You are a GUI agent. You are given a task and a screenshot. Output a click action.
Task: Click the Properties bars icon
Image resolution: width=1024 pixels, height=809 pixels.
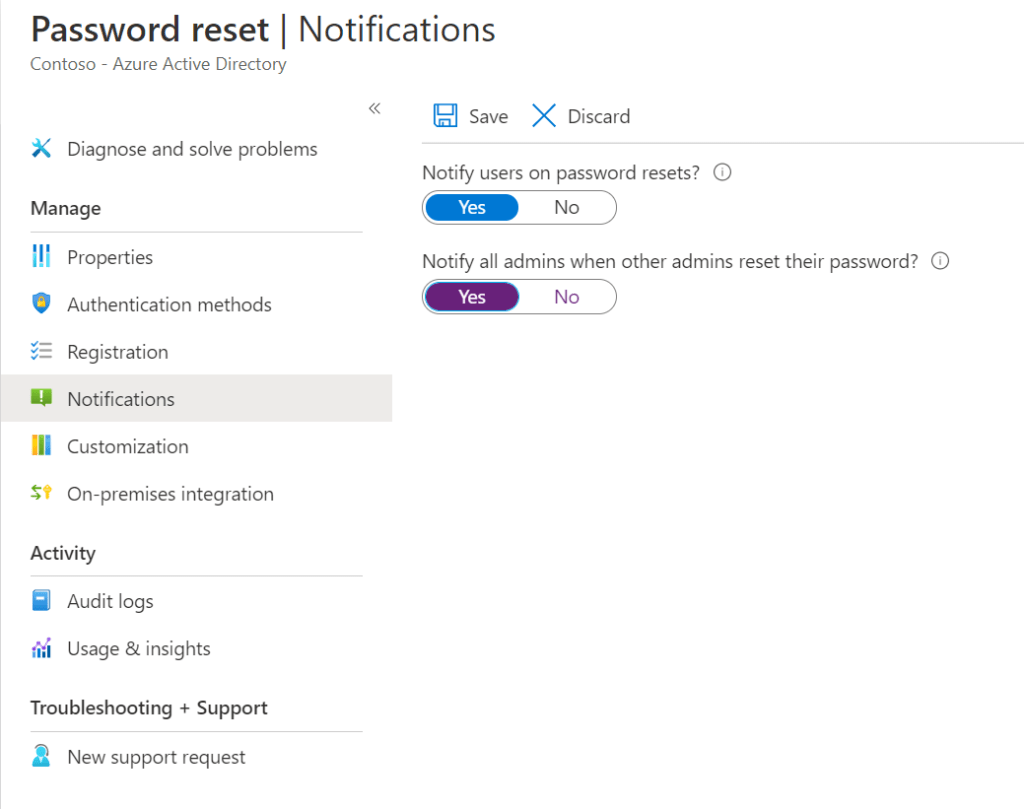tap(41, 257)
